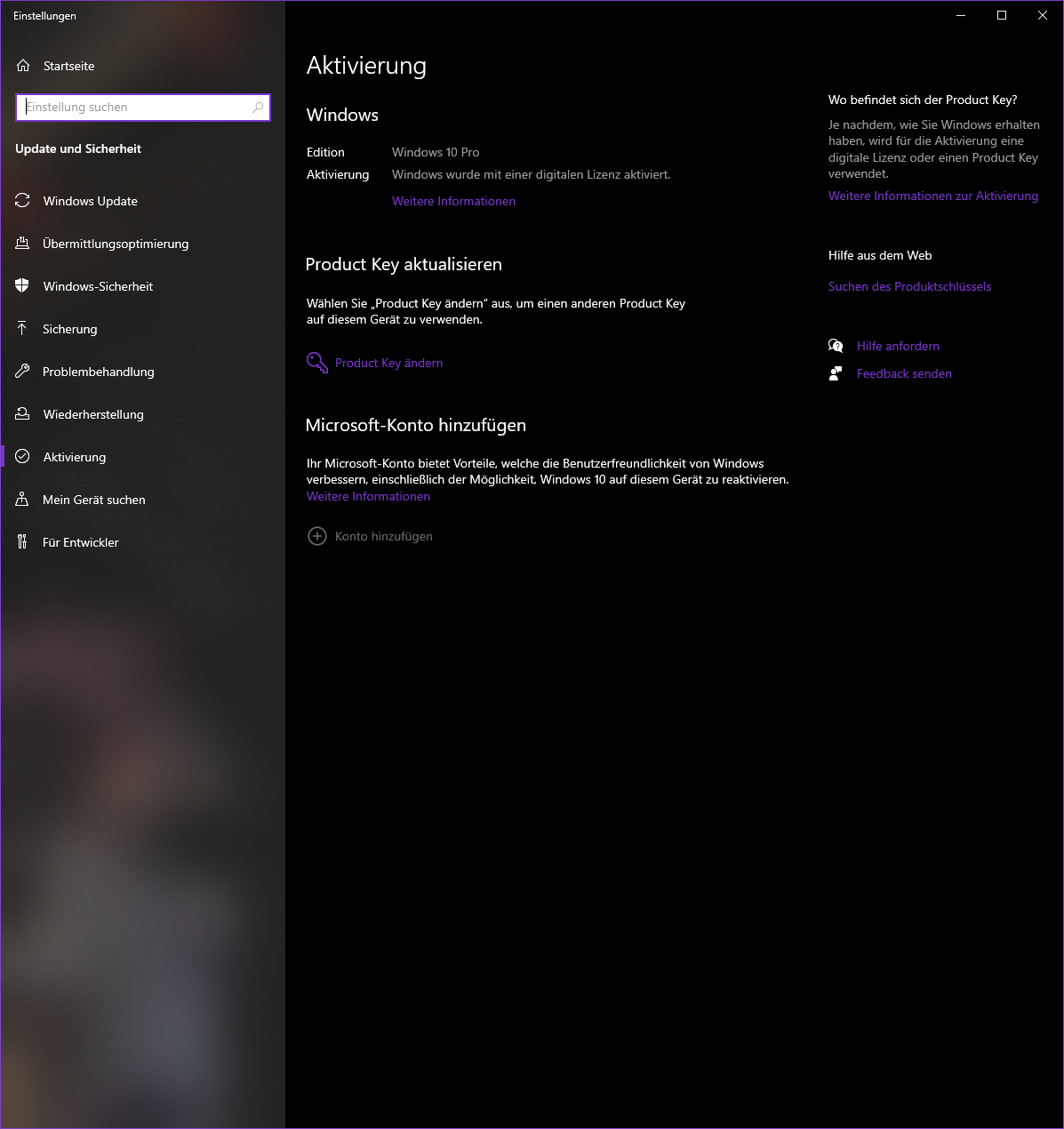This screenshot has width=1064, height=1129.
Task: Click the Hilfe anfordern chat icon
Action: (x=836, y=346)
